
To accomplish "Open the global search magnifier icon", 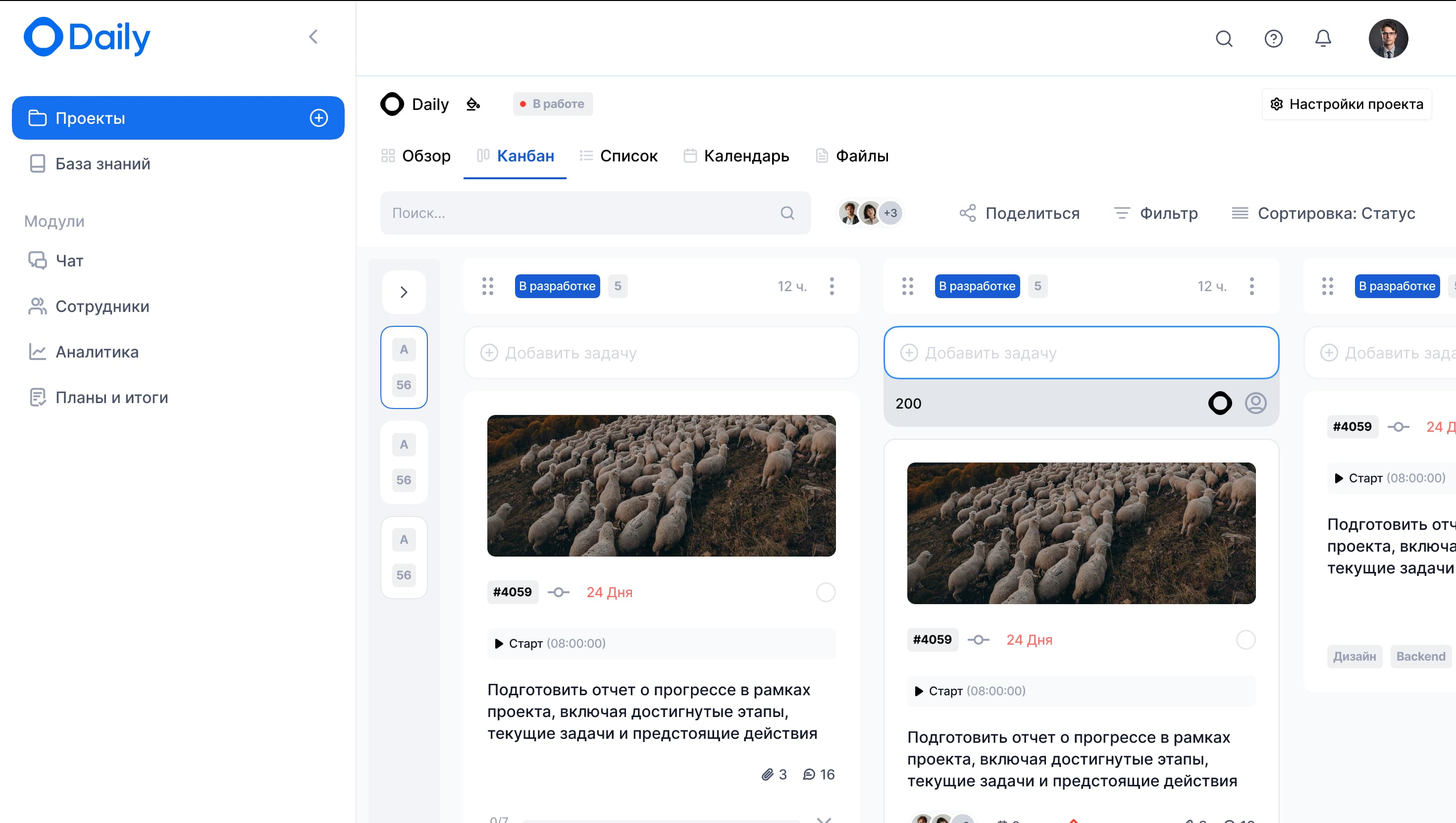I will coord(1224,39).
